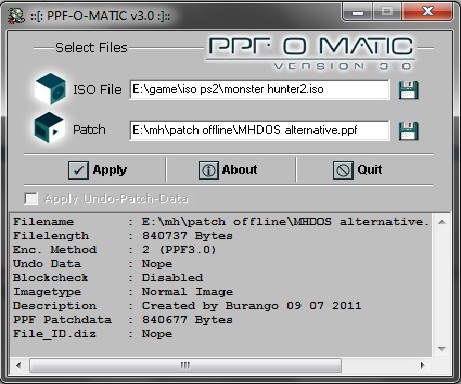Focus the ISO File path field
Screen dimensions: 461x384
[x=259, y=89]
